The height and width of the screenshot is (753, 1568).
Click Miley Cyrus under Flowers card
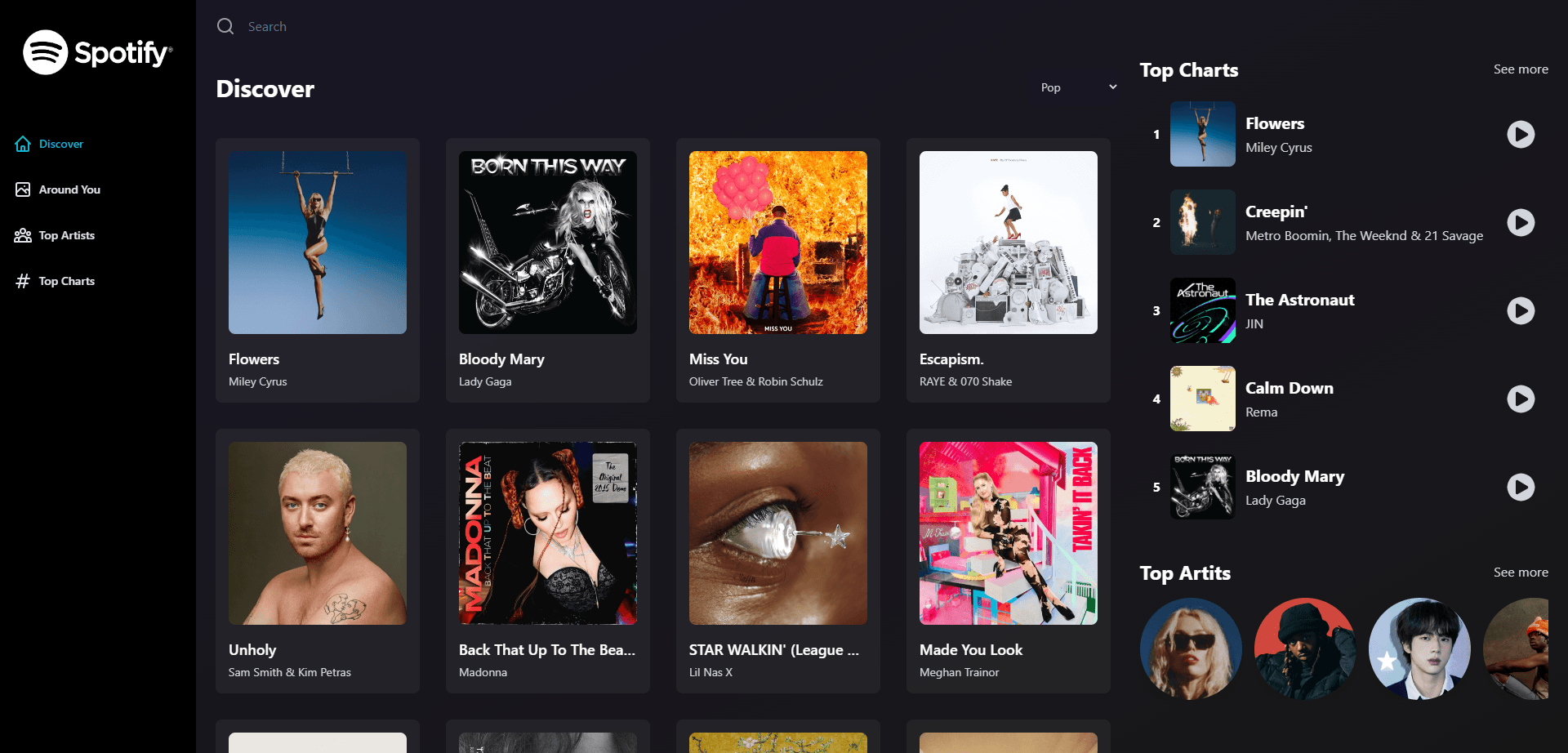(x=258, y=381)
